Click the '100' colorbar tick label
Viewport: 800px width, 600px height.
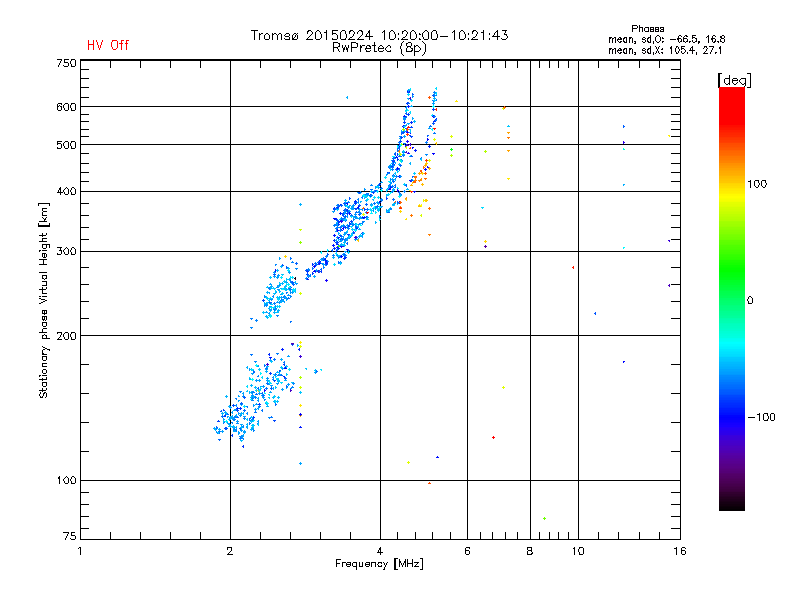tap(757, 184)
